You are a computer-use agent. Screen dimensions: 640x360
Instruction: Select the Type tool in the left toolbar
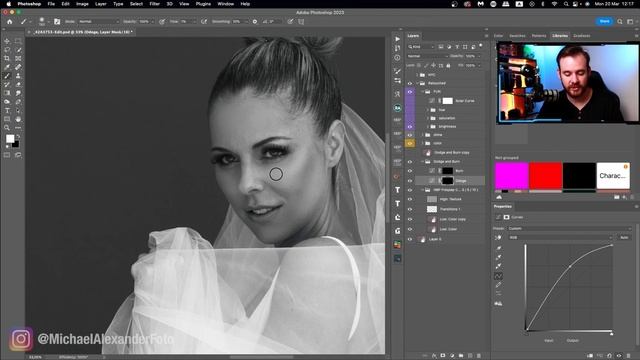coord(7,111)
